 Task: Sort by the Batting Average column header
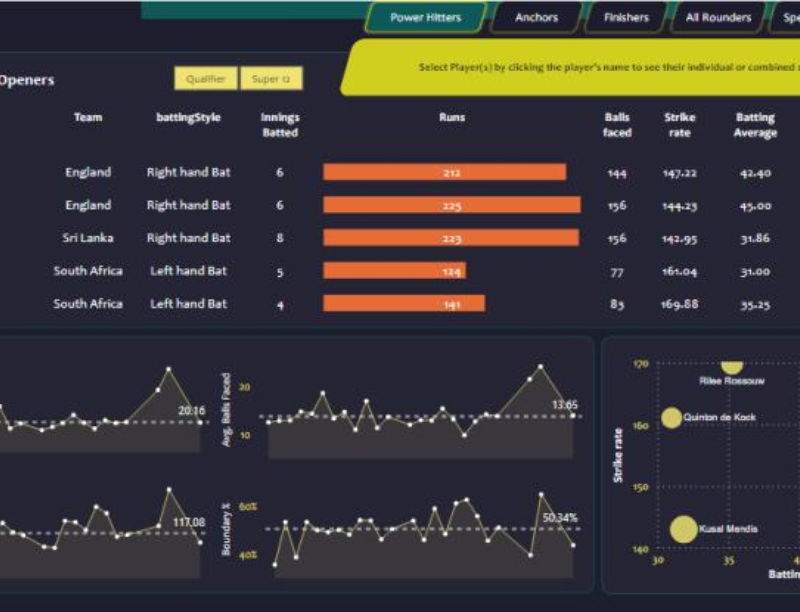(x=755, y=125)
